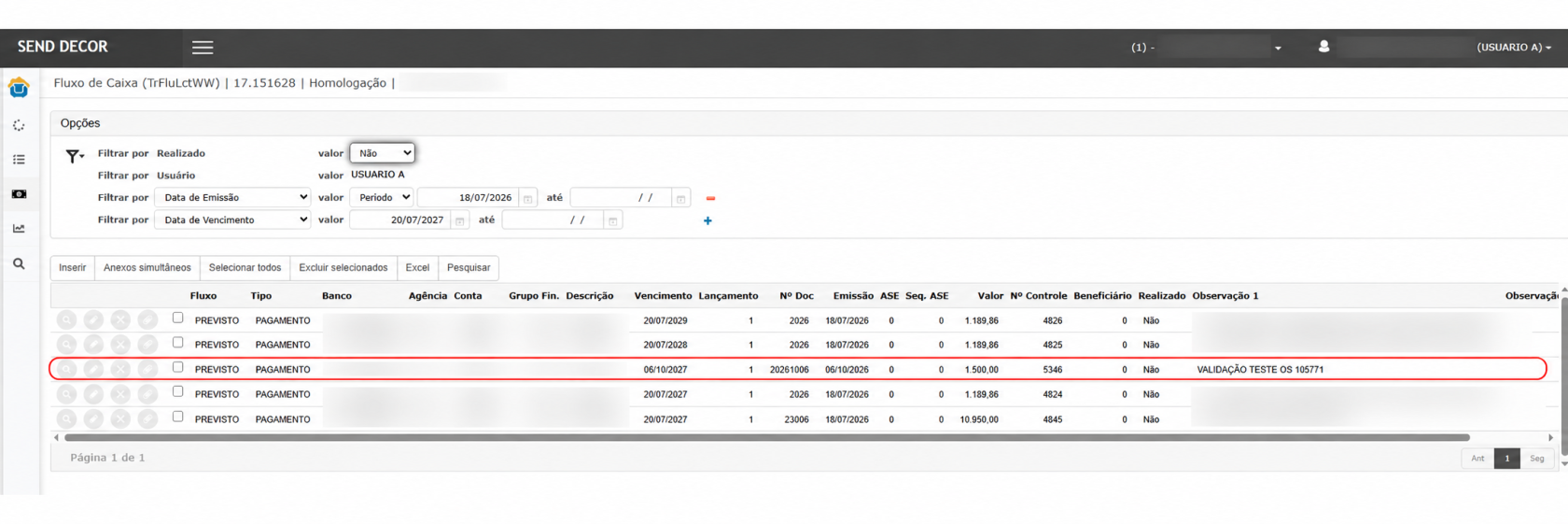Viewport: 1568px width, 524px height.
Task: Open the Data de Emissão filter dropdown
Action: [233, 198]
